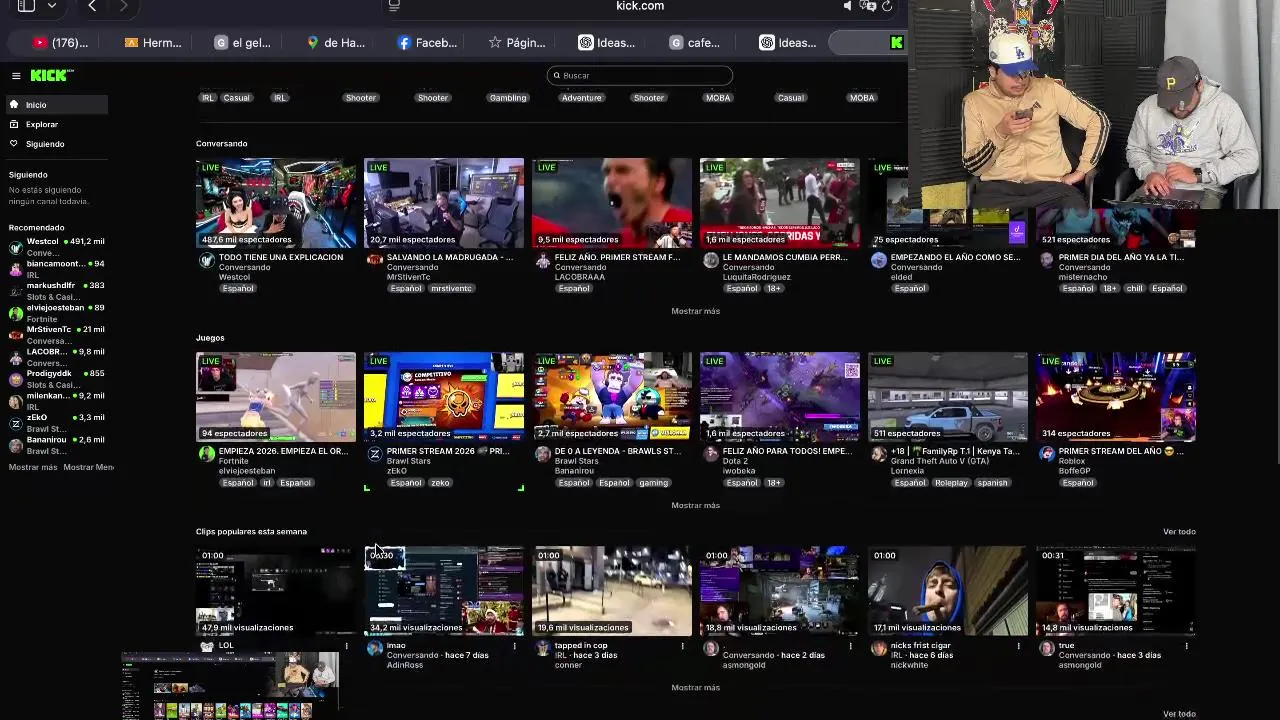Show more Juegos streams with Mostrar más
Screen dimensions: 1280x720
(696, 505)
